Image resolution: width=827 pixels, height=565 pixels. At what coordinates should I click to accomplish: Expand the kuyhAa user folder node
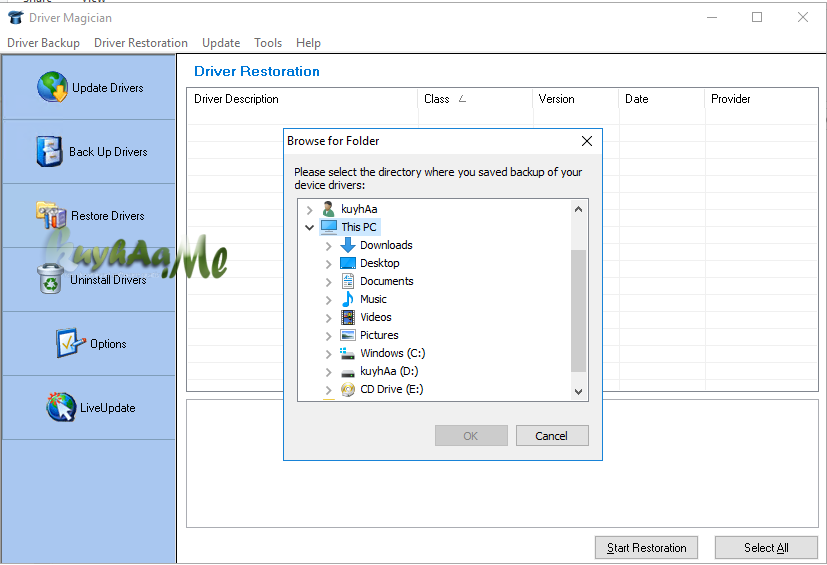[x=310, y=210]
